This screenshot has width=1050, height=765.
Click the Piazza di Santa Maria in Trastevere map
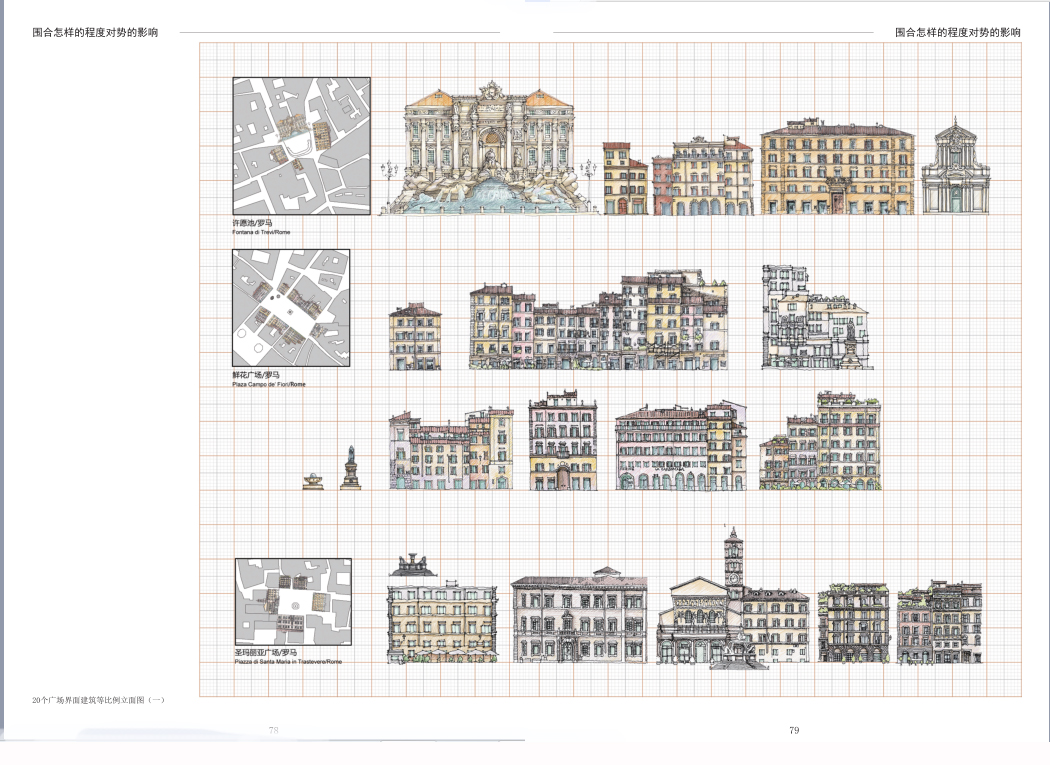tap(293, 602)
